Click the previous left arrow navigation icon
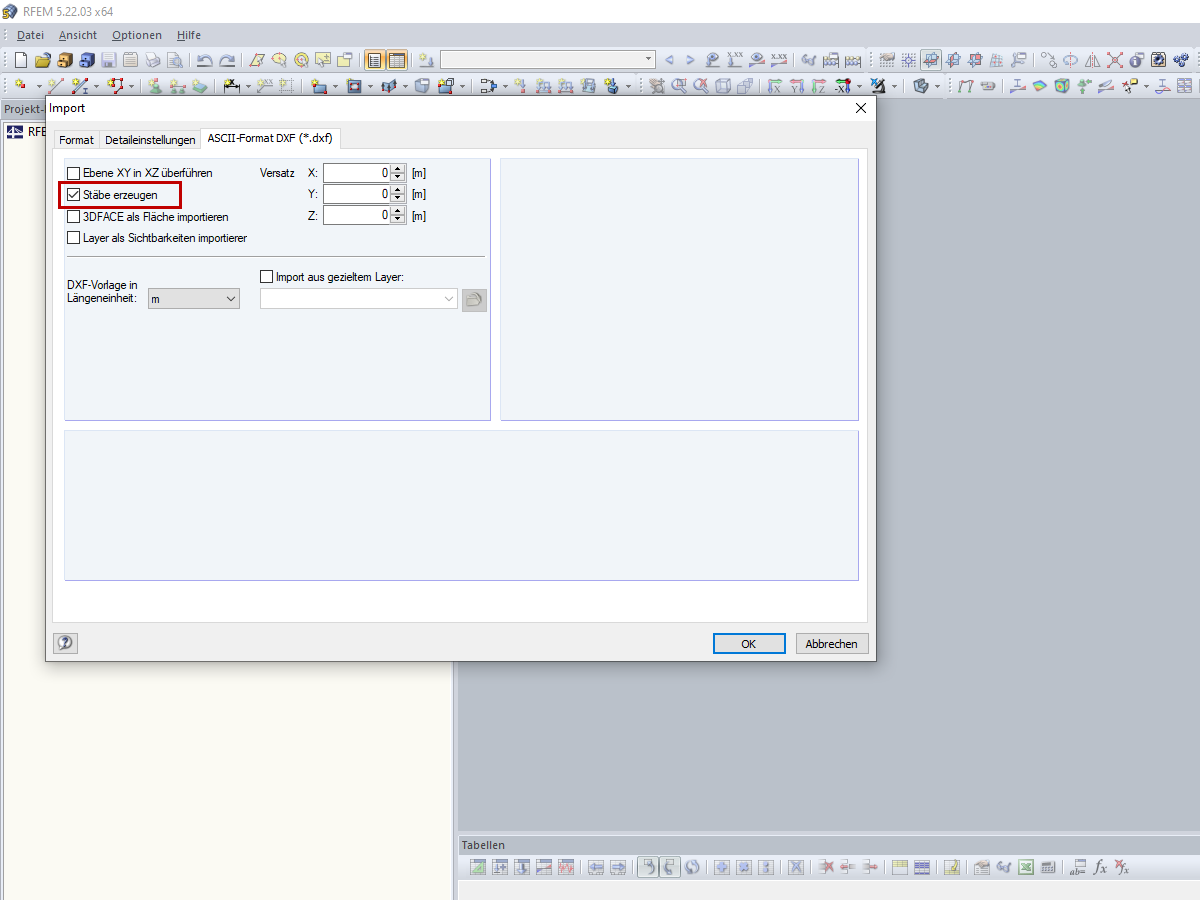The height and width of the screenshot is (900, 1200). click(670, 60)
